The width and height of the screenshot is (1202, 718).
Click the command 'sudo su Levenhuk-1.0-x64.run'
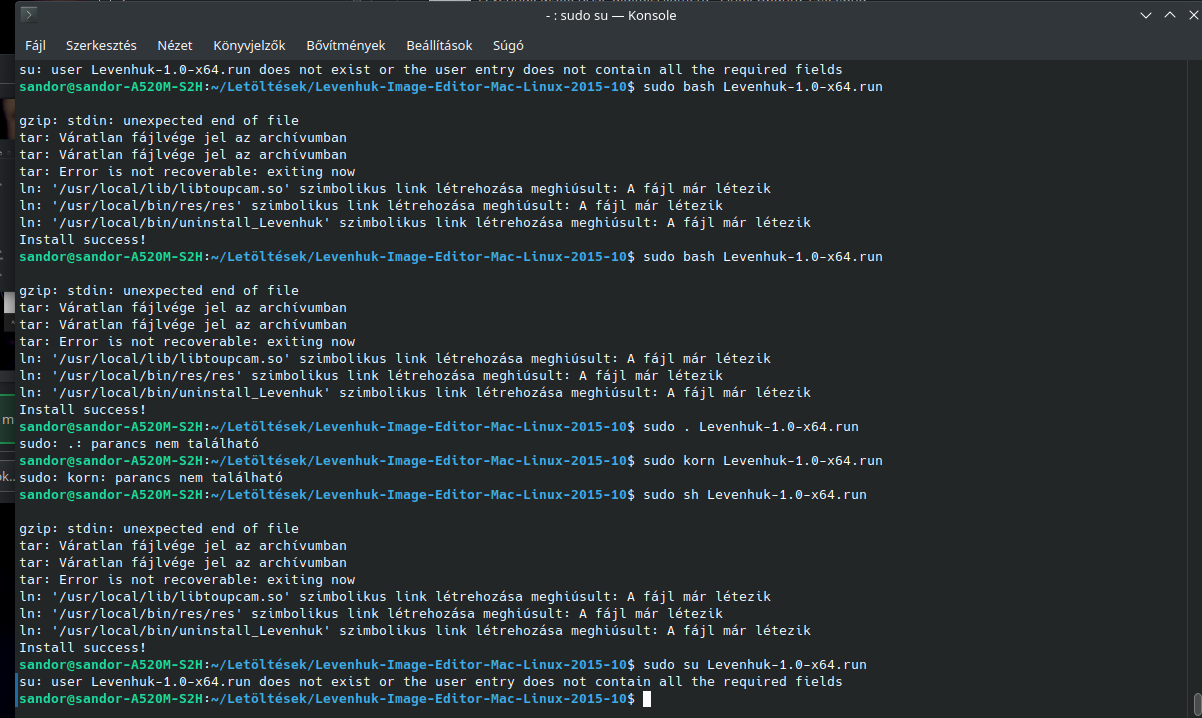[x=754, y=665]
